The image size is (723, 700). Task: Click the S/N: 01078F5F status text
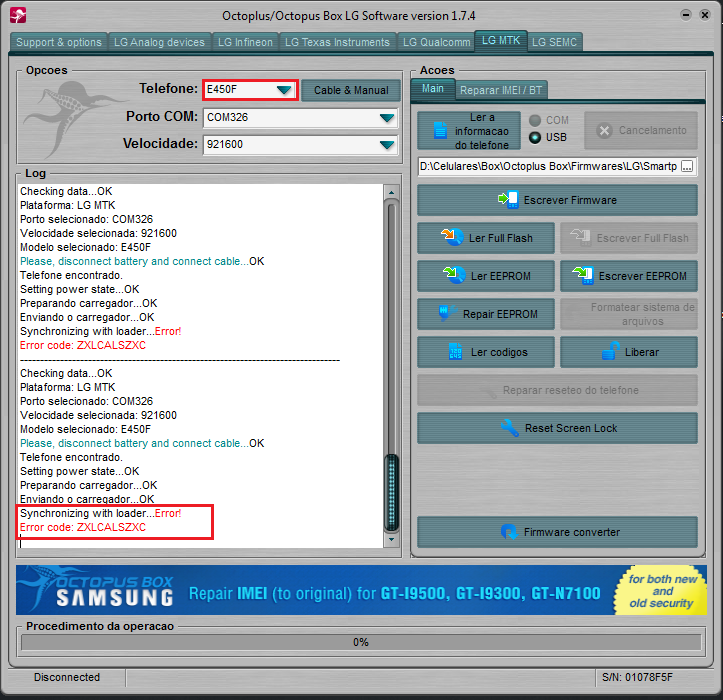(x=637, y=677)
